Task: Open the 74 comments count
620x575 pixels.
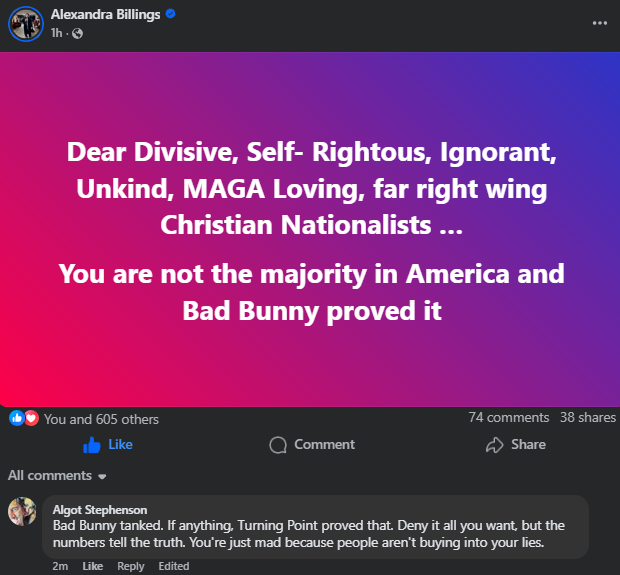Action: tap(509, 417)
